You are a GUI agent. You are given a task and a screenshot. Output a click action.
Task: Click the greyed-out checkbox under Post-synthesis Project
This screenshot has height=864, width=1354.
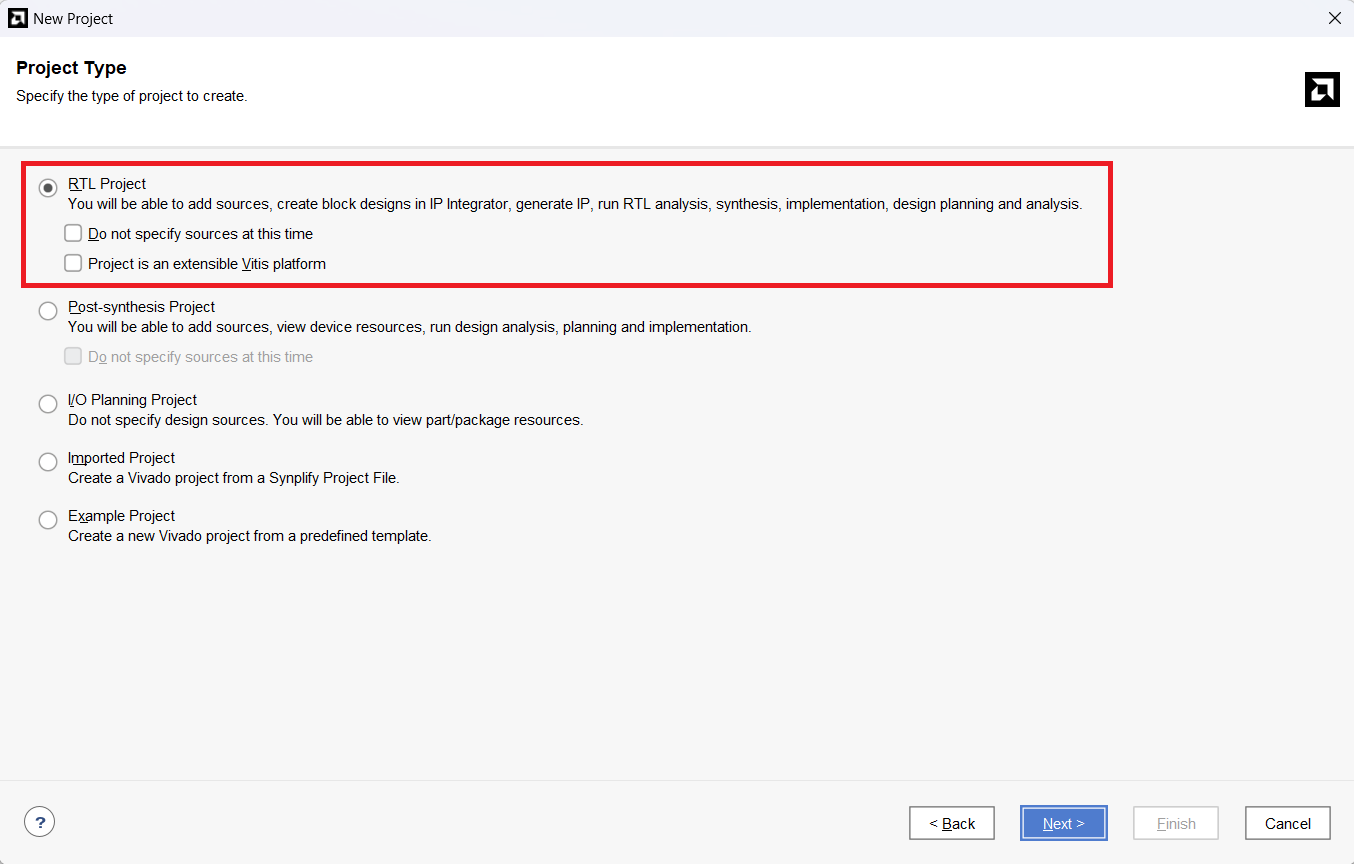coord(73,356)
